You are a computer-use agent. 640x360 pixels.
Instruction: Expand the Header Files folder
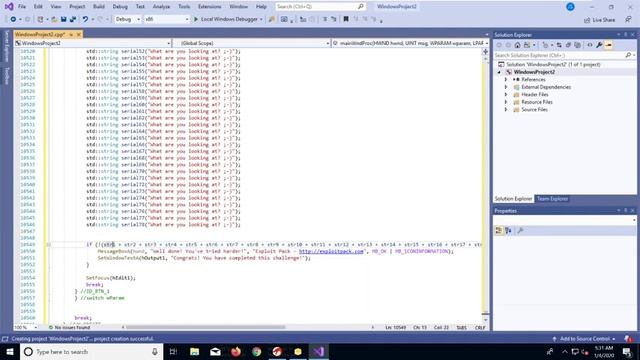click(x=506, y=95)
